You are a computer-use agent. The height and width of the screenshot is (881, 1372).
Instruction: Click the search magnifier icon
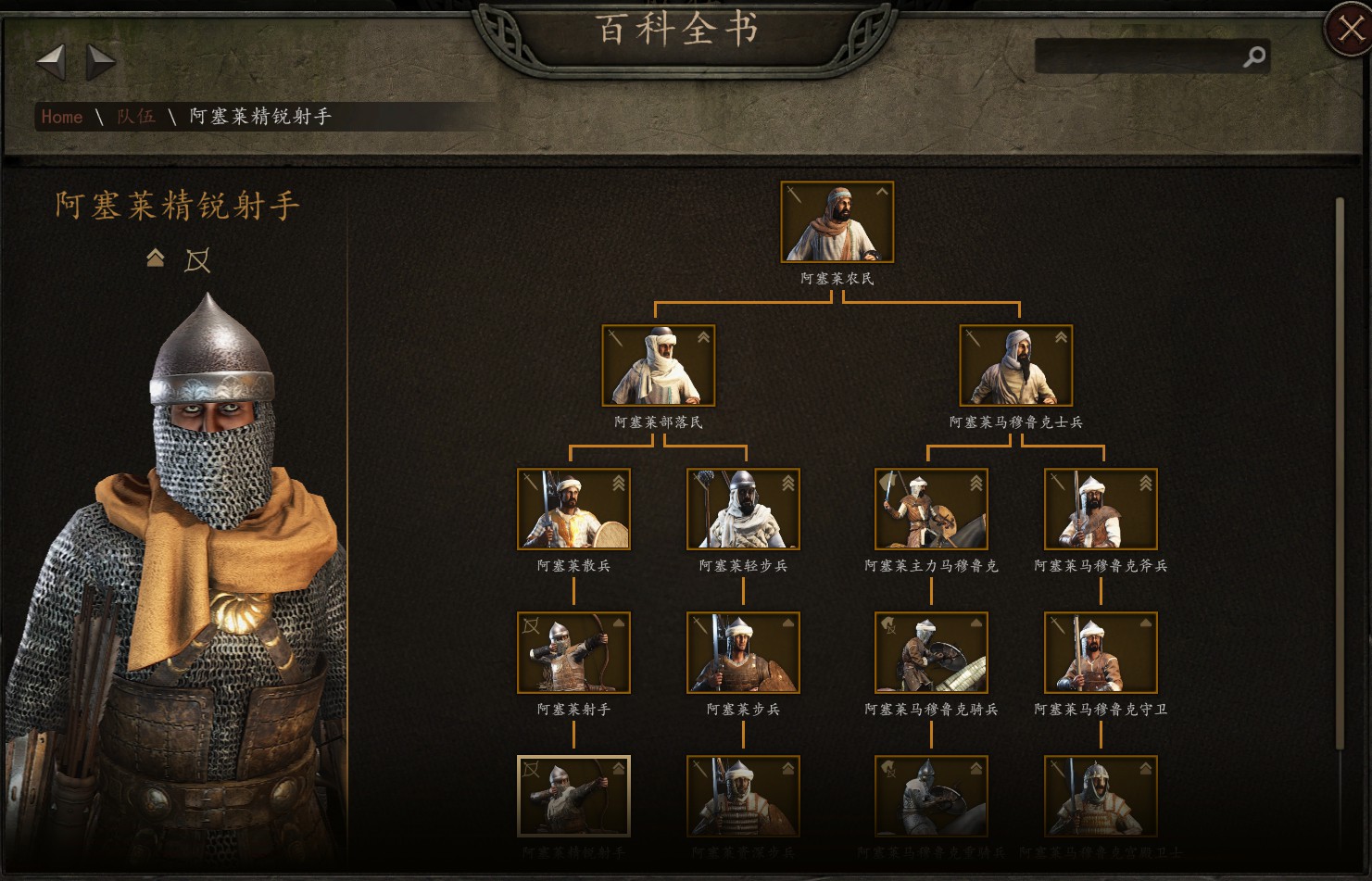[1253, 57]
